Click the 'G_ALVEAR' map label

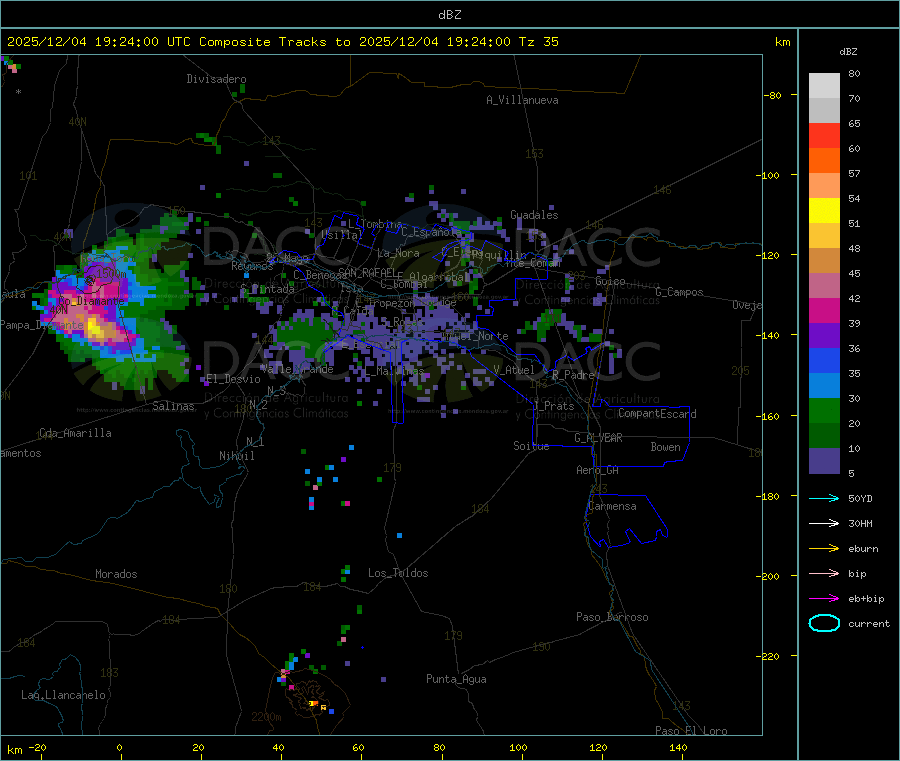tap(598, 438)
